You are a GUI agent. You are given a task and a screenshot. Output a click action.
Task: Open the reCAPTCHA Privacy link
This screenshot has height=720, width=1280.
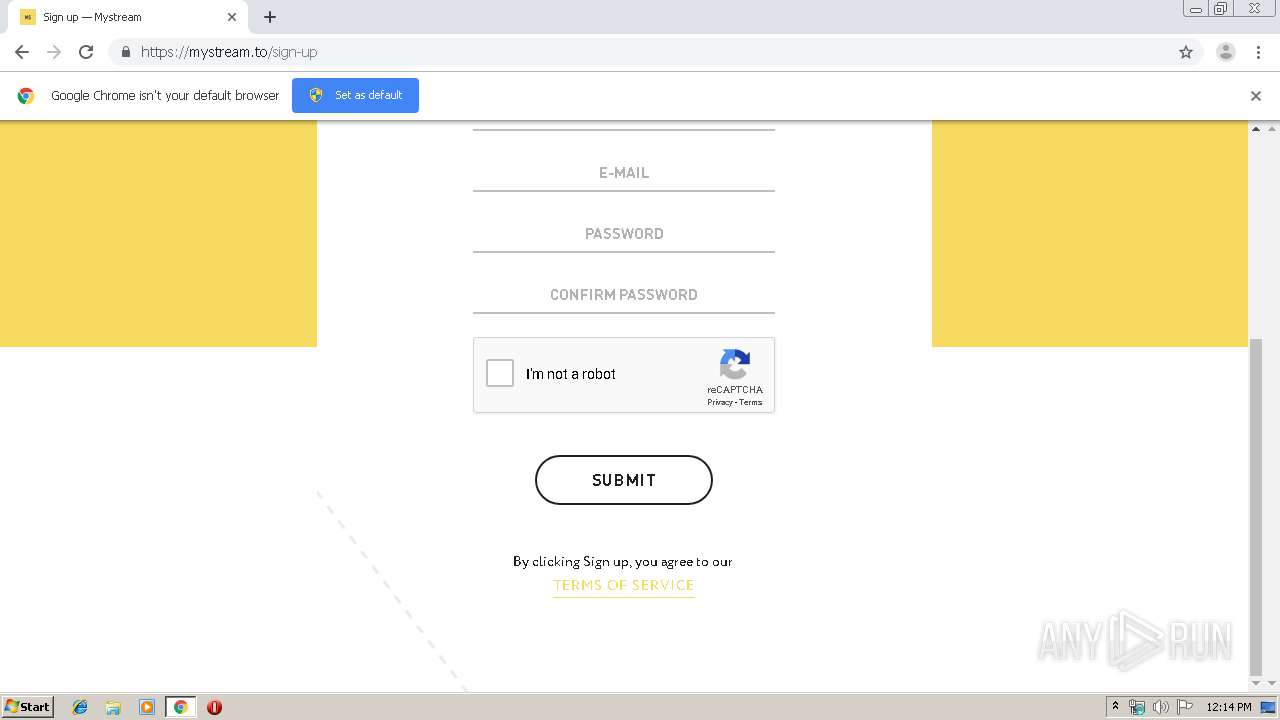click(x=719, y=402)
